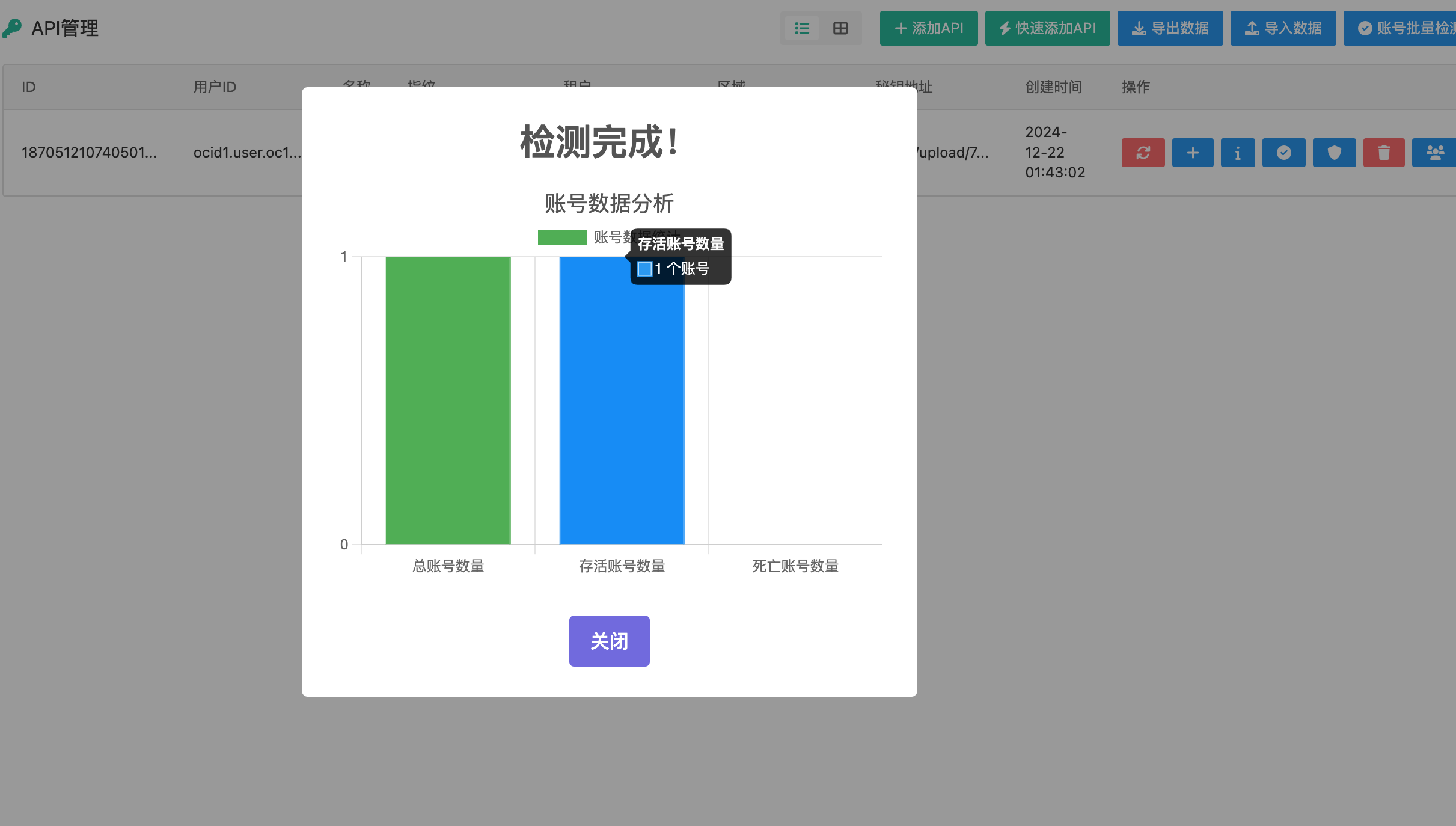Start 账号批量检测 batch check
Viewport: 1456px width, 826px height.
click(1407, 28)
